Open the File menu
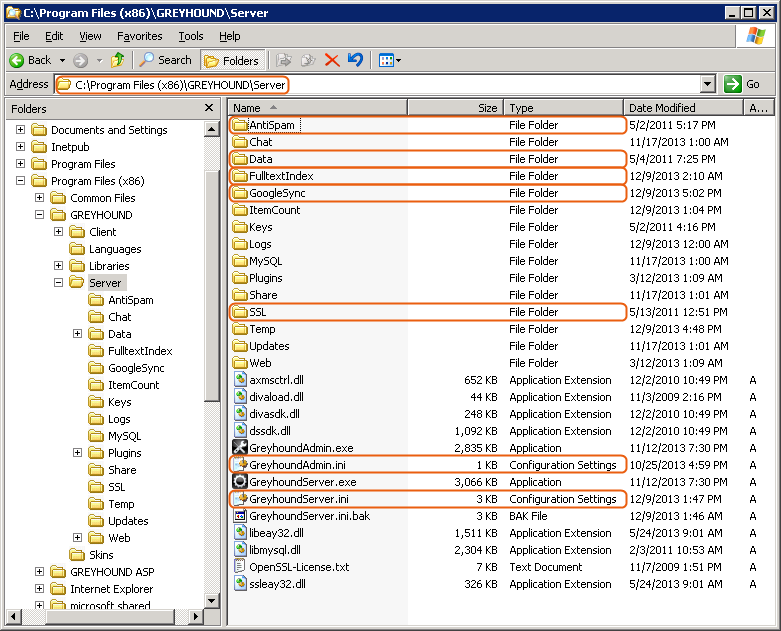 tap(21, 36)
